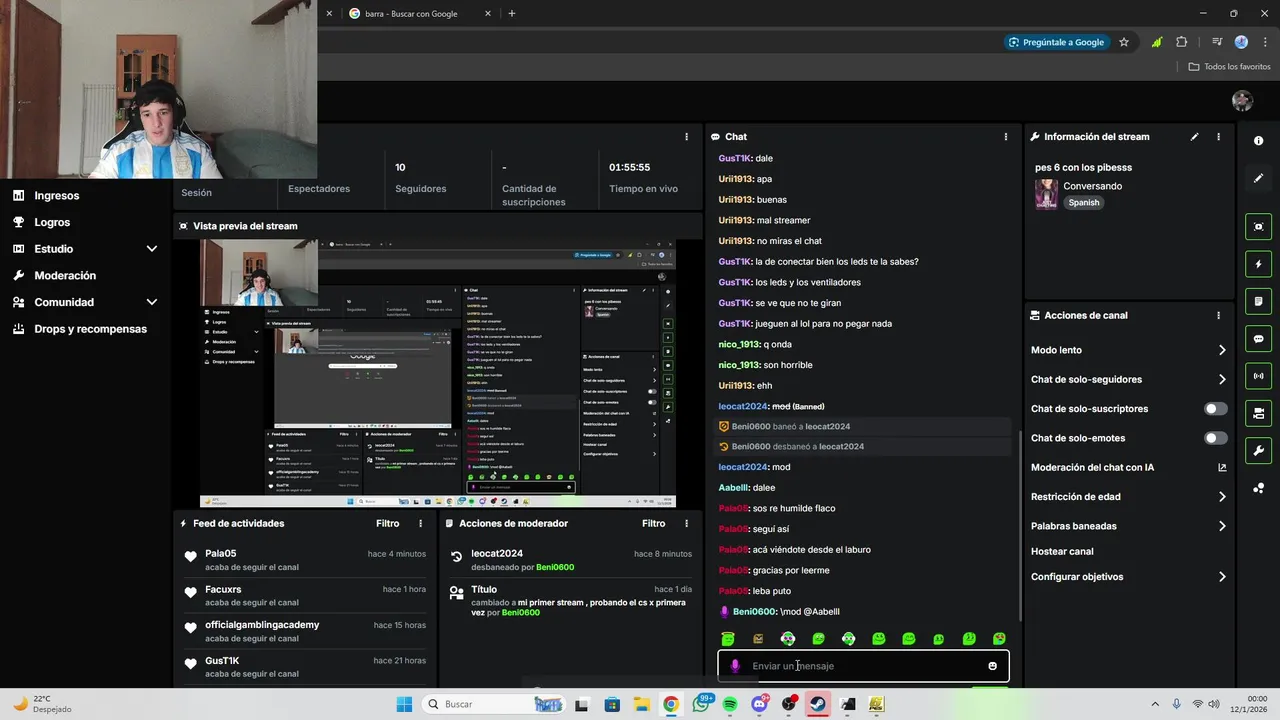Click 'pes 6 con los pibesss' stream title
This screenshot has height=720, width=1280.
point(1083,167)
